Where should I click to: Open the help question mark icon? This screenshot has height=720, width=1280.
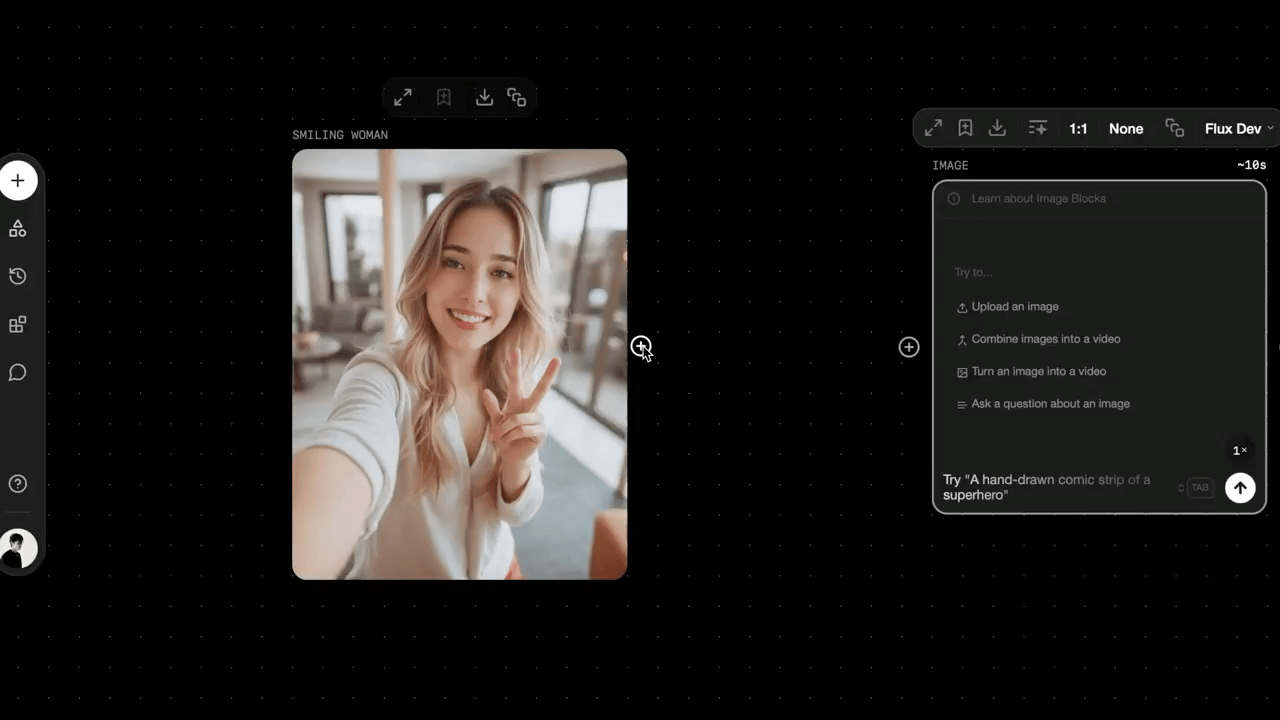(18, 484)
